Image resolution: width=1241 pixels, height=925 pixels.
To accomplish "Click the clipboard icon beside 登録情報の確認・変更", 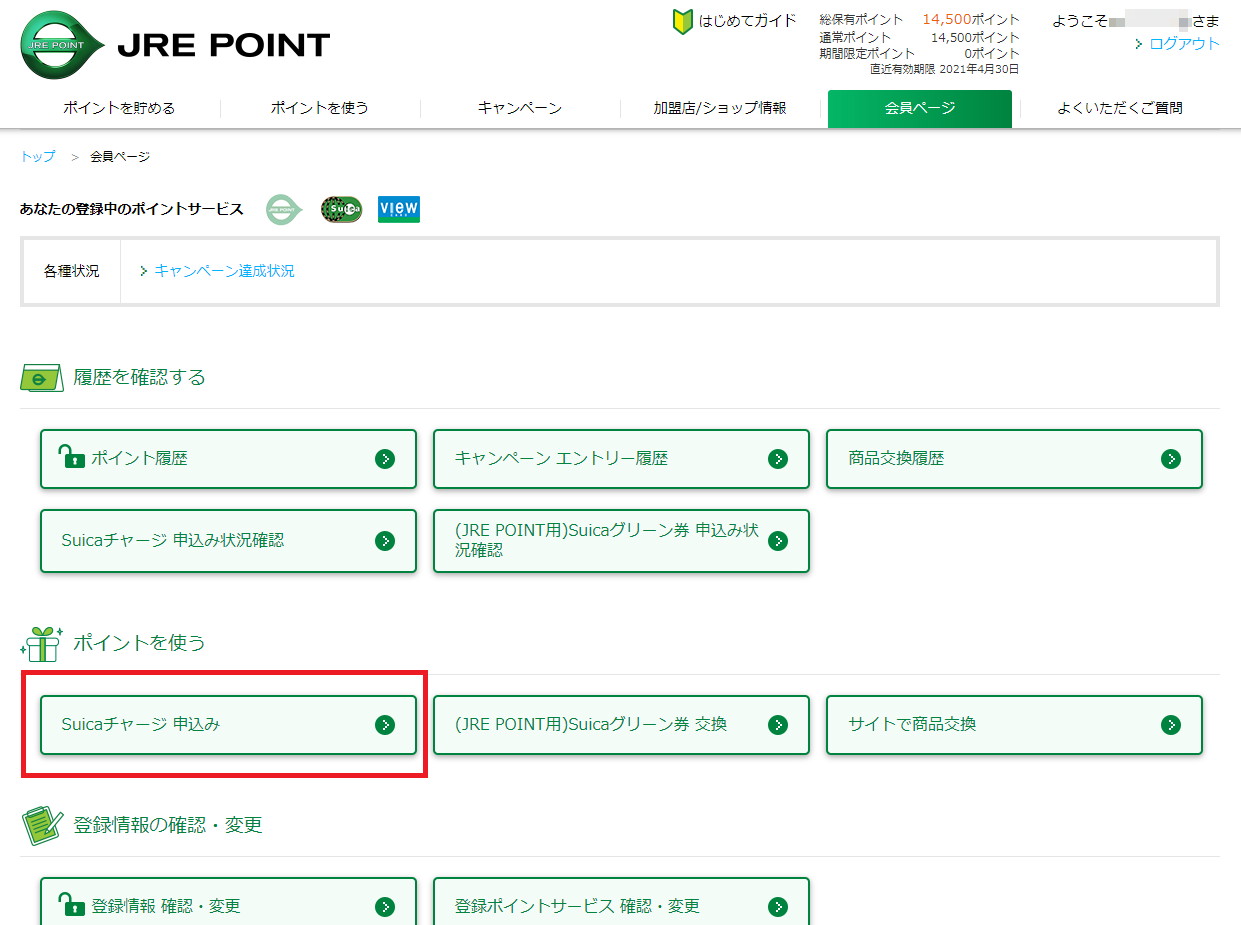I will [42, 825].
